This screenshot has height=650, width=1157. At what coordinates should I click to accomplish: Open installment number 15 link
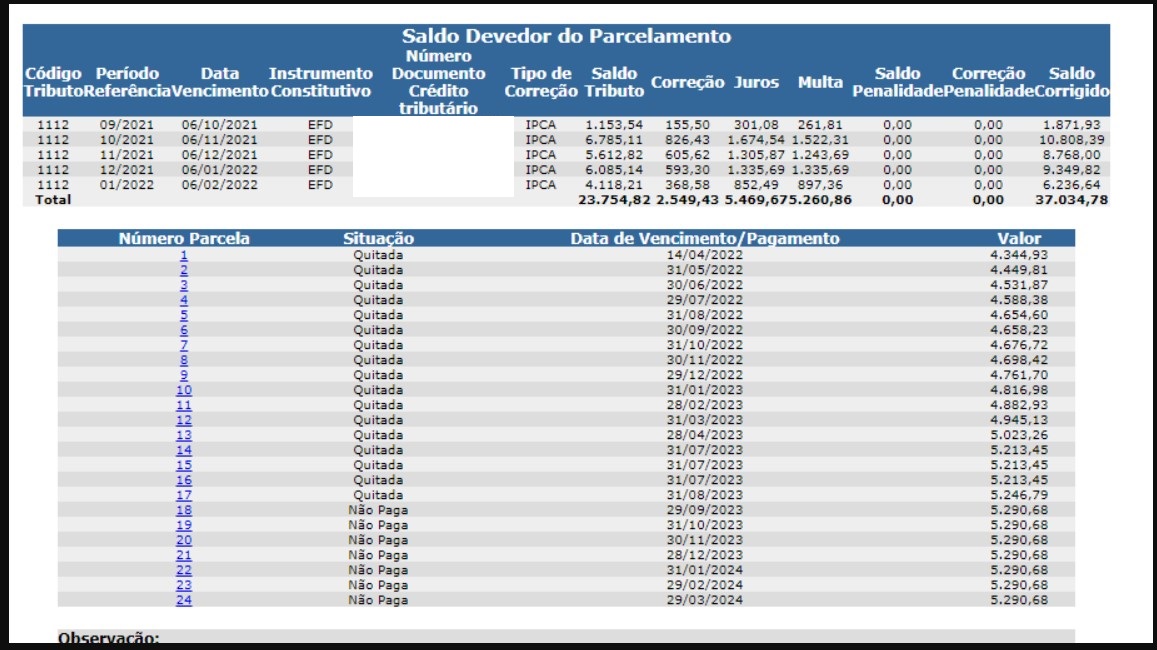tap(184, 465)
